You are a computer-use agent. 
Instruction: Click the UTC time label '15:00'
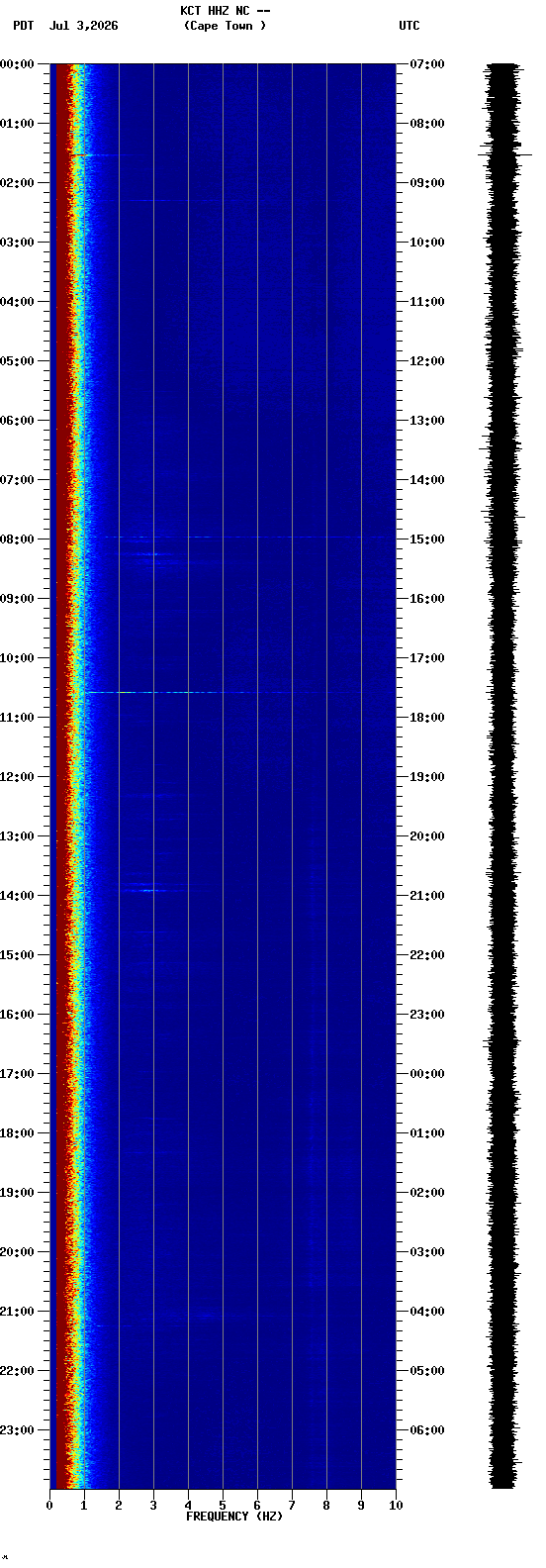(427, 539)
